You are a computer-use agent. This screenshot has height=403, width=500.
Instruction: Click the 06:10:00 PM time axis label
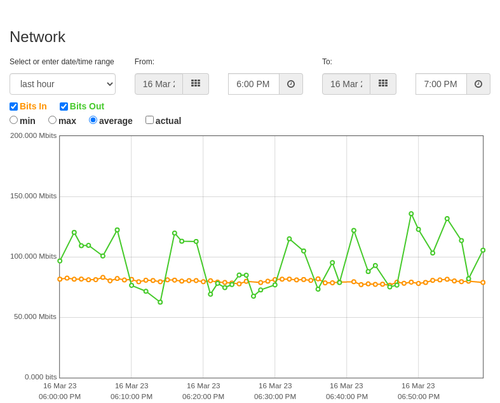coord(131,397)
